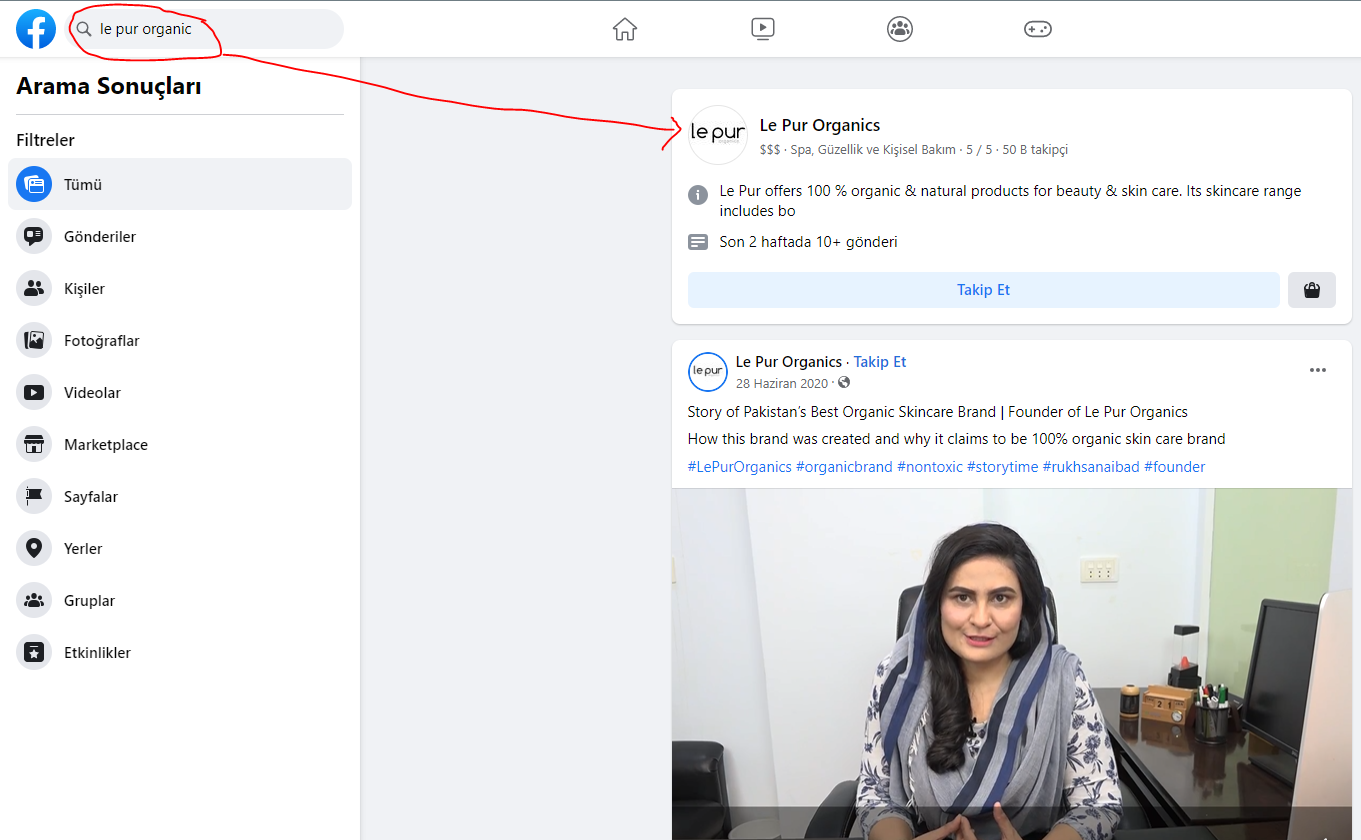Click the page category text 'Spa, Güzellik ve Kişisel Bakım'
Image resolution: width=1361 pixels, height=840 pixels.
tap(874, 150)
